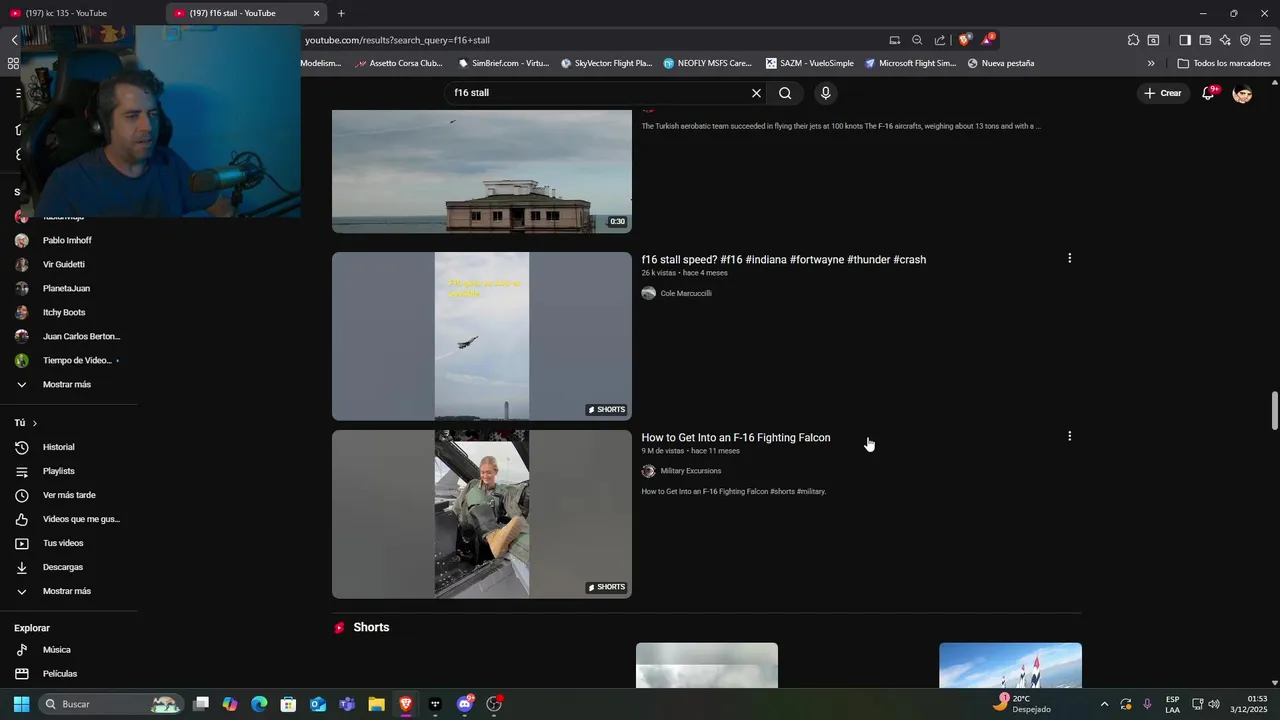Open 'Todos los marcadores' bookmarks folder
This screenshot has height=720, width=1280.
tap(1224, 63)
